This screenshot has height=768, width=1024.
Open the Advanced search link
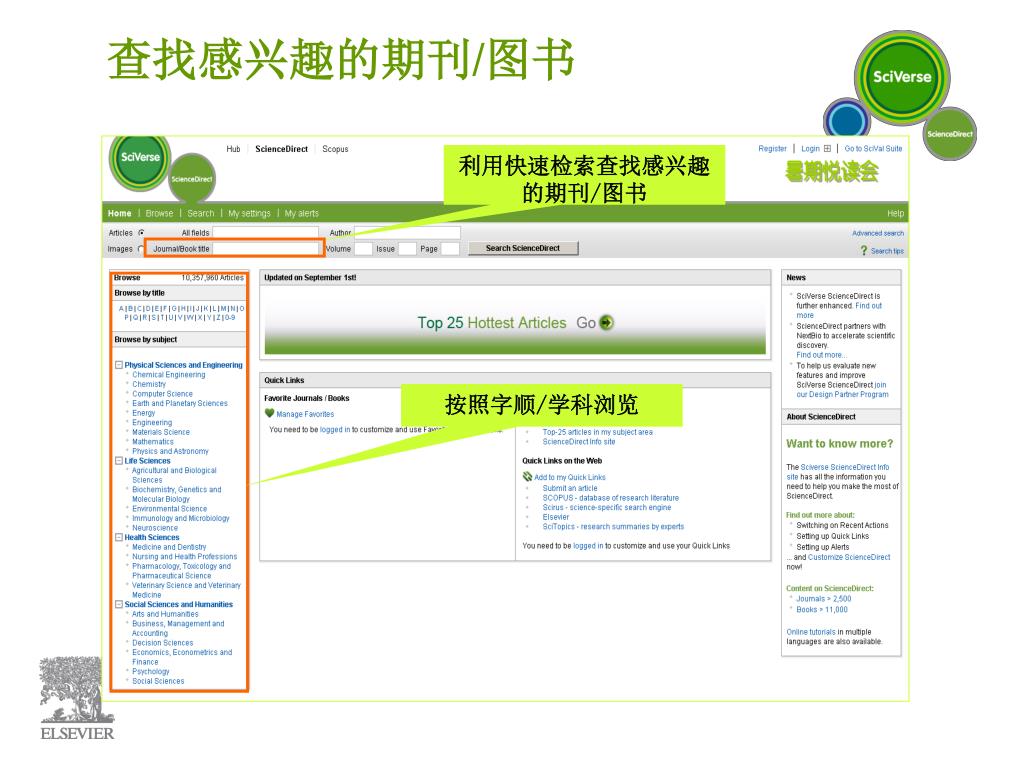point(878,233)
